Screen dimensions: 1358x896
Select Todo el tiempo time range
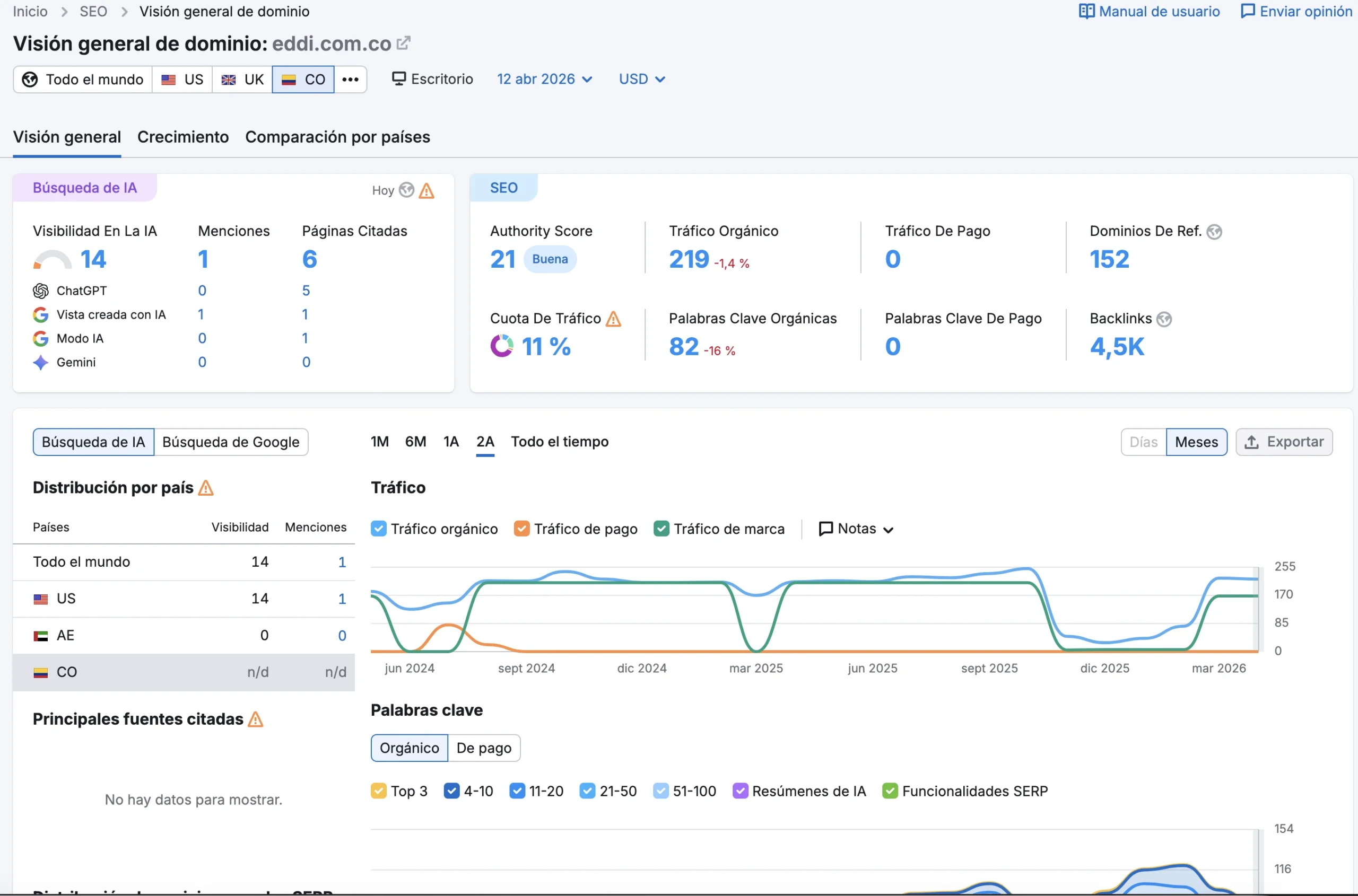[x=559, y=442]
